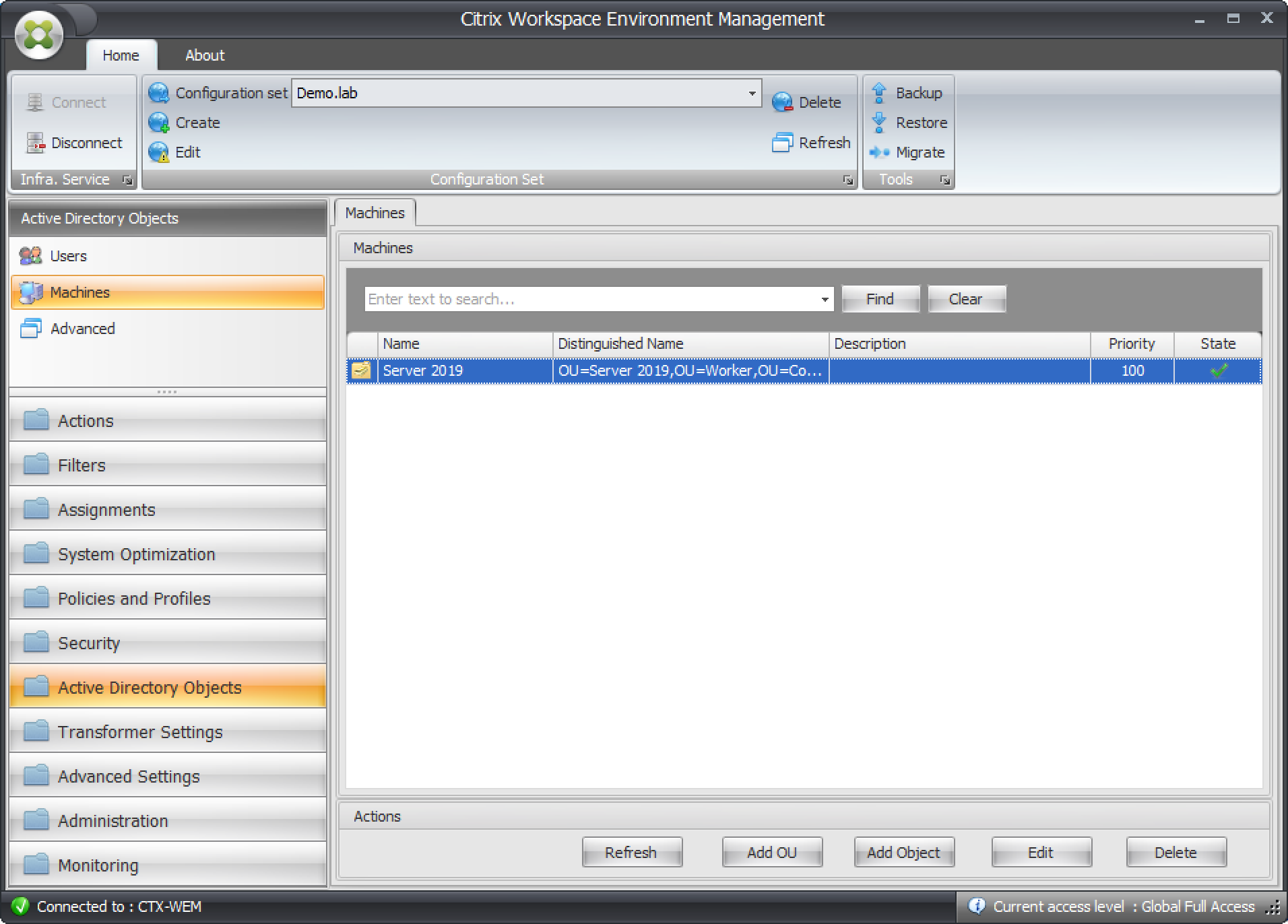Expand the Configuration Set group launcher
The image size is (1288, 924).
pos(847,180)
